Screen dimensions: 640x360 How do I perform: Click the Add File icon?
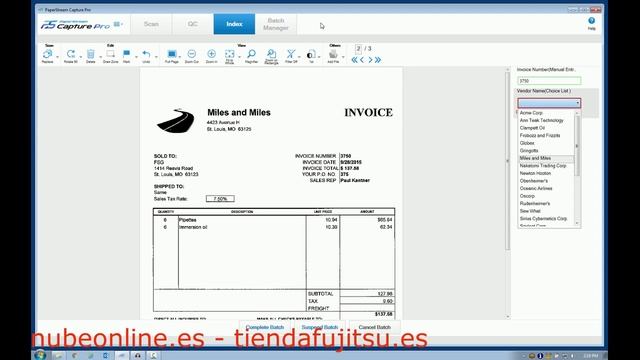coord(333,54)
